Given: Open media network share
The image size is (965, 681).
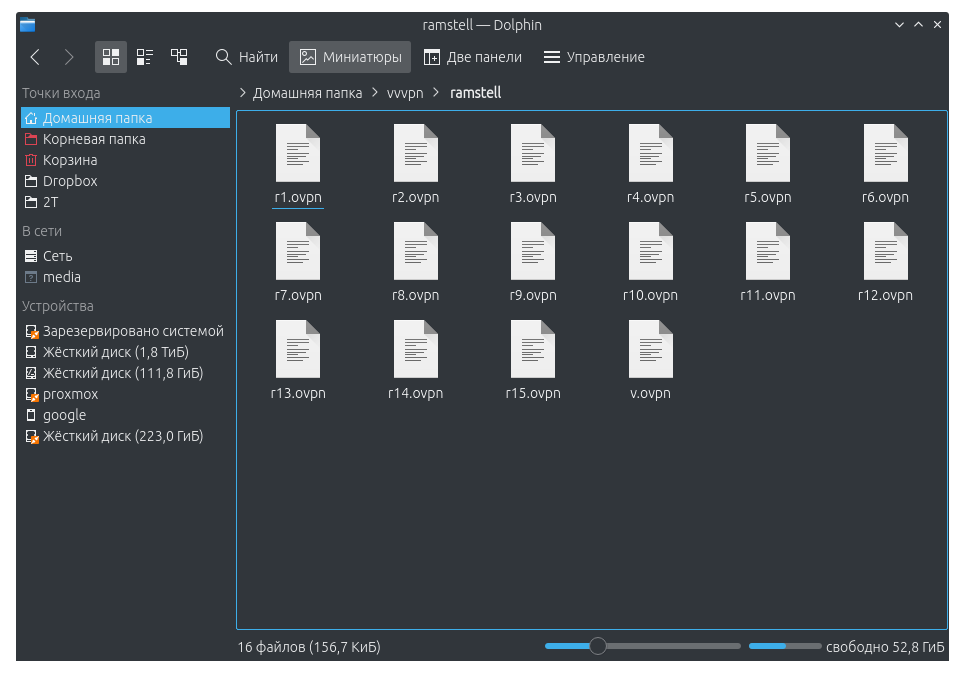Looking at the screenshot, I should [126, 277].
